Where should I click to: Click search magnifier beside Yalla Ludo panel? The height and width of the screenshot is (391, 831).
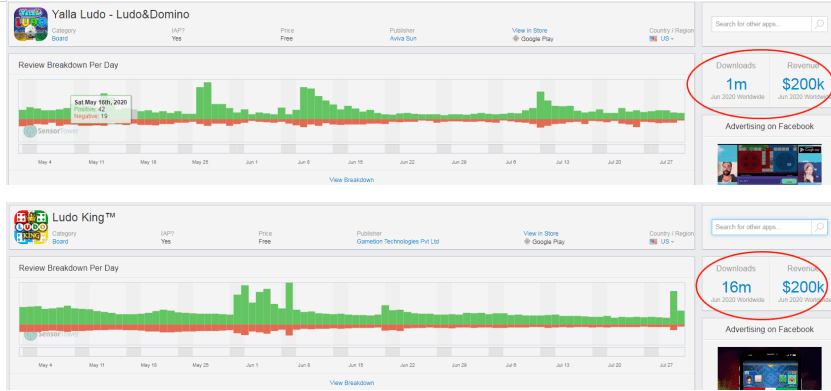point(819,24)
